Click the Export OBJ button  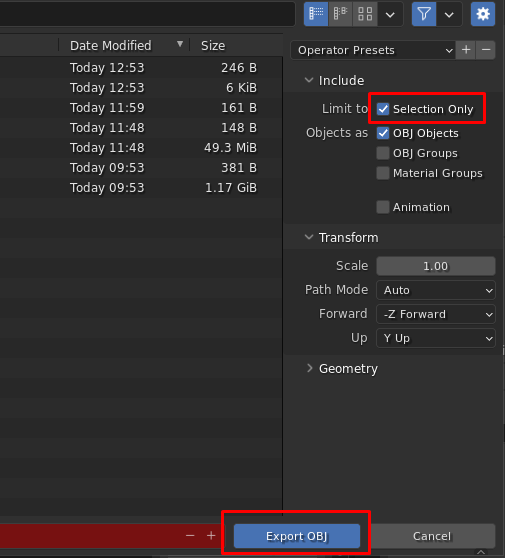pos(297,536)
